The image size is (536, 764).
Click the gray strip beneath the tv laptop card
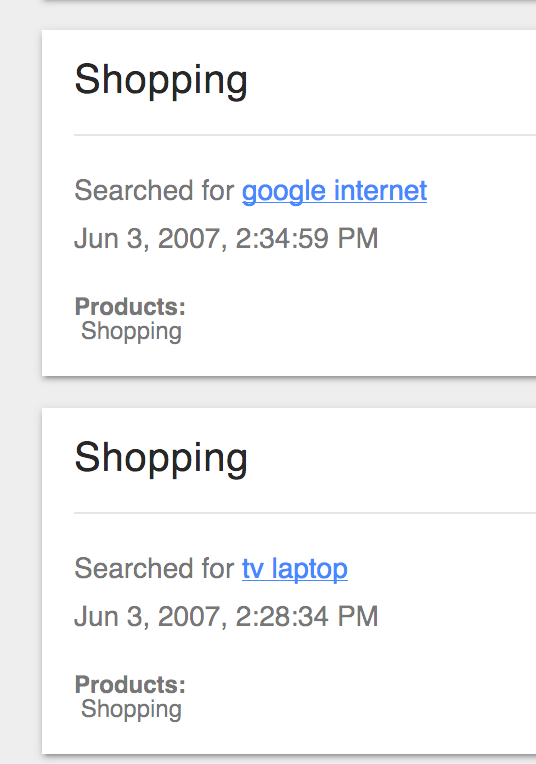click(289, 760)
